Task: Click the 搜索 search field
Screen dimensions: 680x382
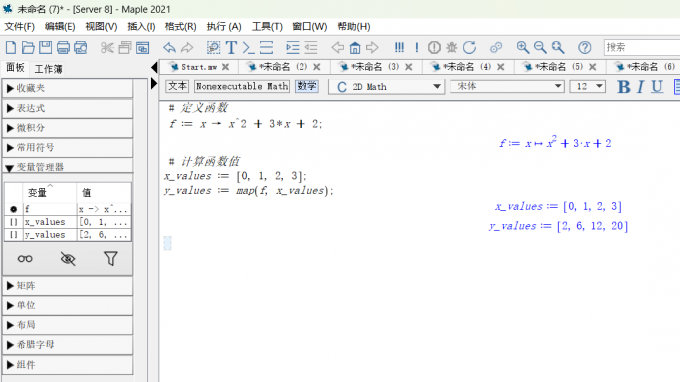Action: click(642, 47)
